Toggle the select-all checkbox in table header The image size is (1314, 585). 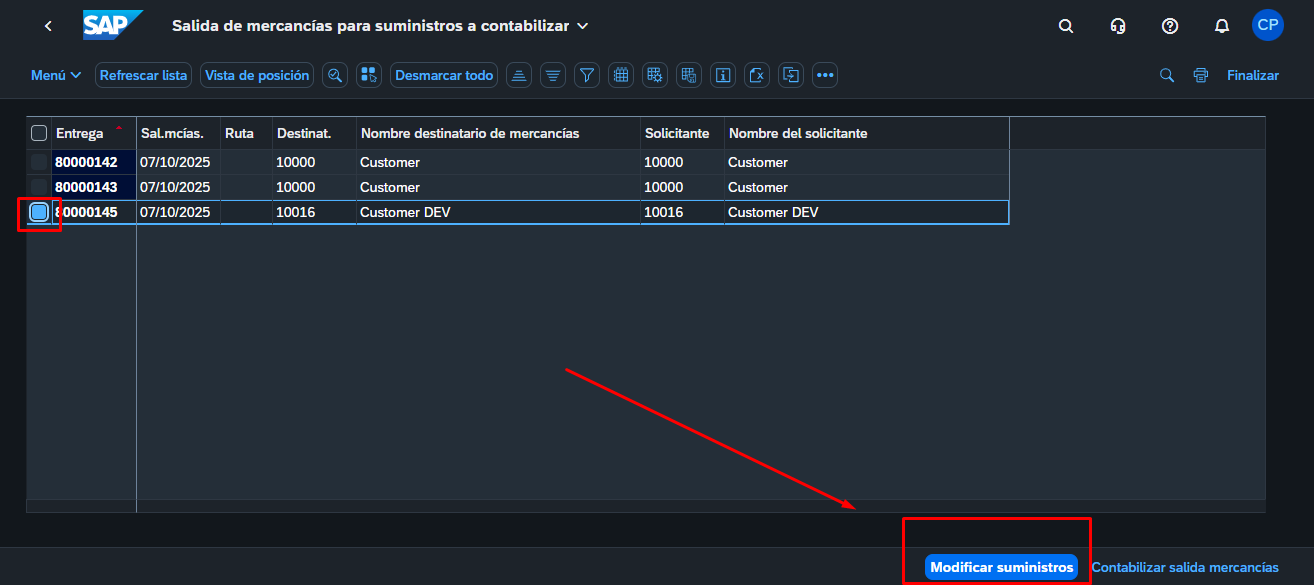click(x=39, y=133)
